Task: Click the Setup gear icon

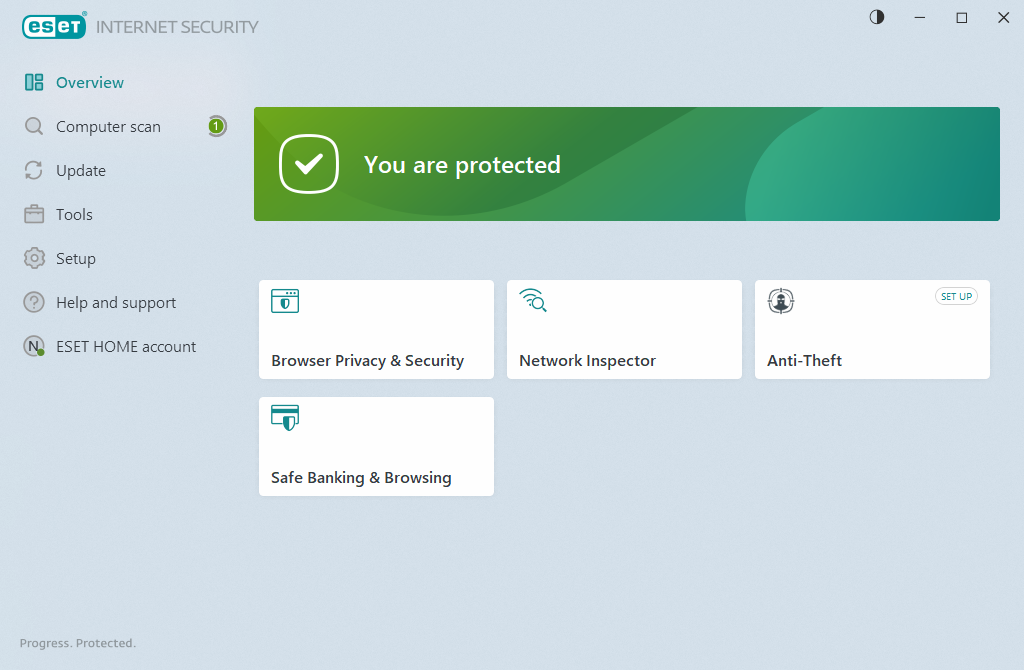Action: click(x=34, y=259)
